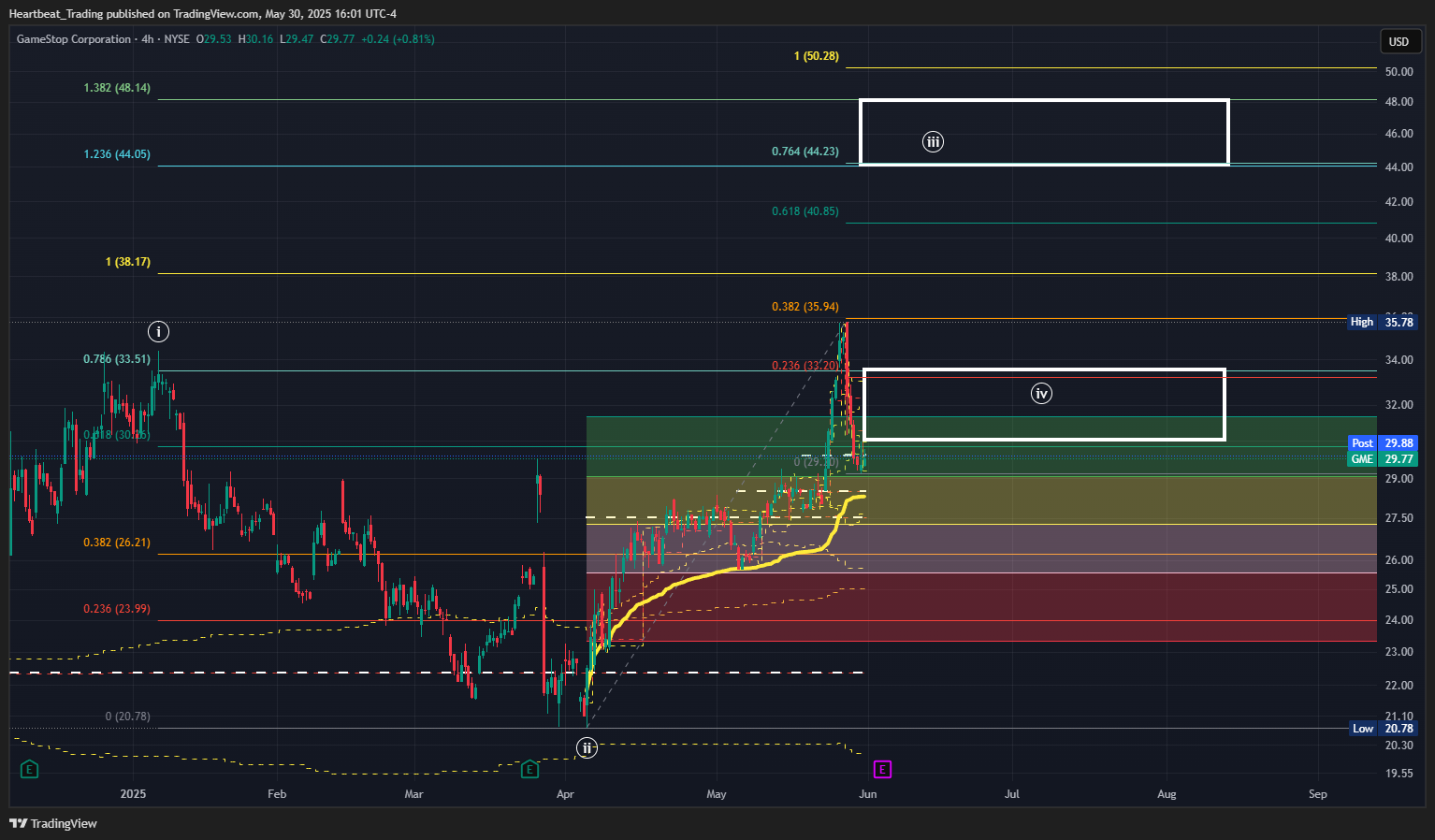Click the +0.24 (+0.81%) change value
The width and height of the screenshot is (1435, 840).
tap(398, 39)
